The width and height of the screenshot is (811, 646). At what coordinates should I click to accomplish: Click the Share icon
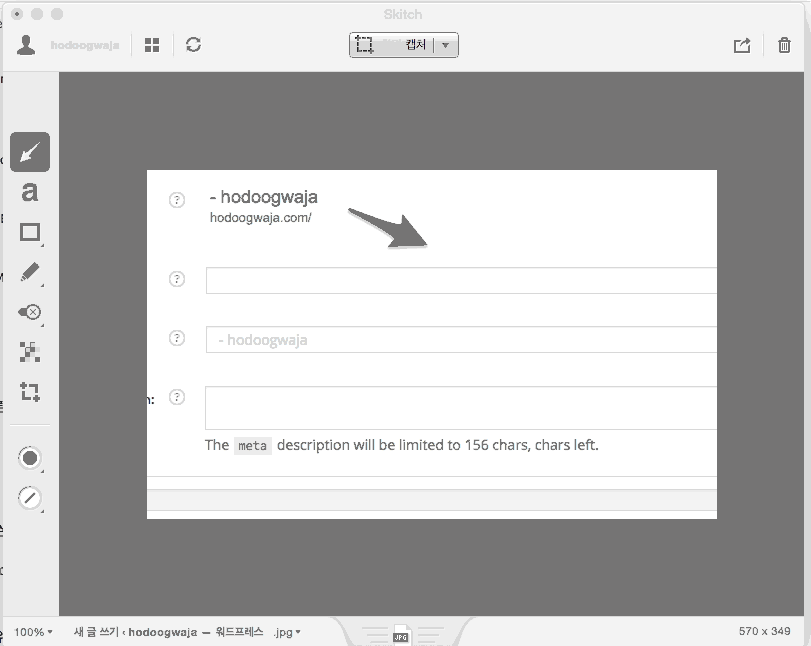[x=742, y=46]
